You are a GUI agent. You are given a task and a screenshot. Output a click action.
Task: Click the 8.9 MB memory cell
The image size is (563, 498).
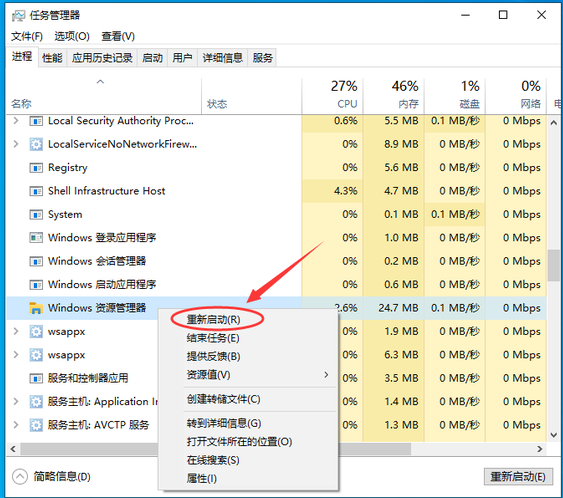[394, 144]
